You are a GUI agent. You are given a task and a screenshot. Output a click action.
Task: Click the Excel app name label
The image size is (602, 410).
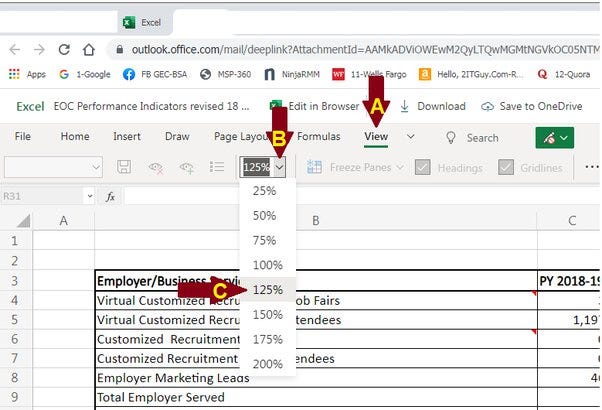point(30,106)
